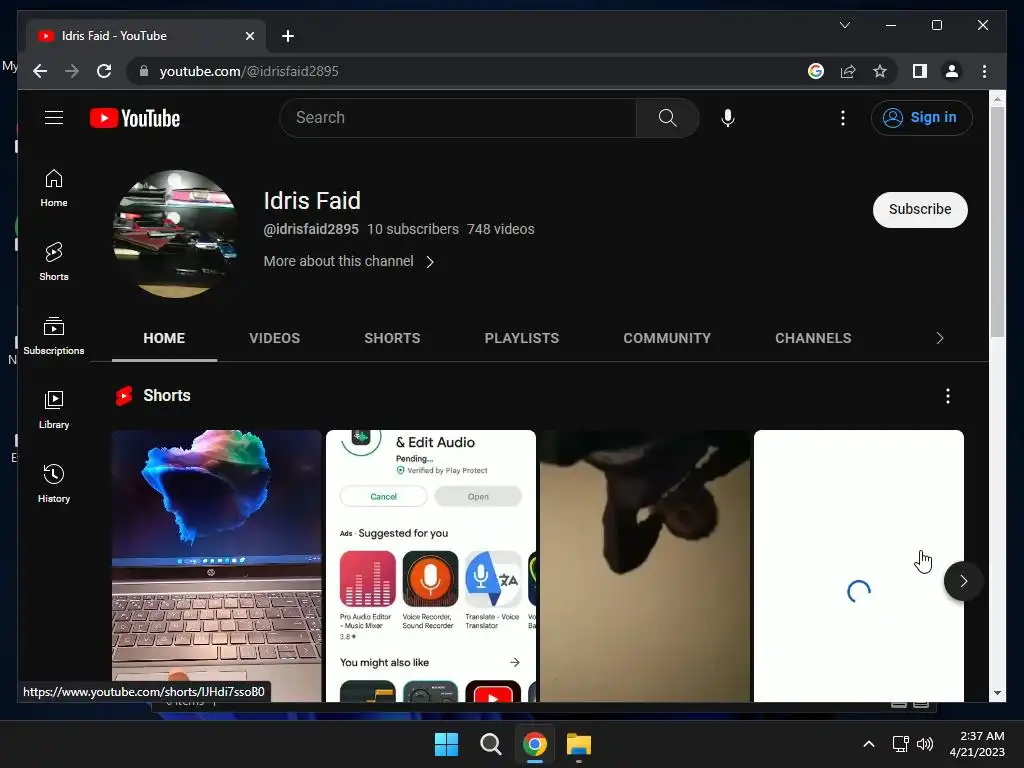
Task: Open Library in the sidebar
Action: pos(54,409)
